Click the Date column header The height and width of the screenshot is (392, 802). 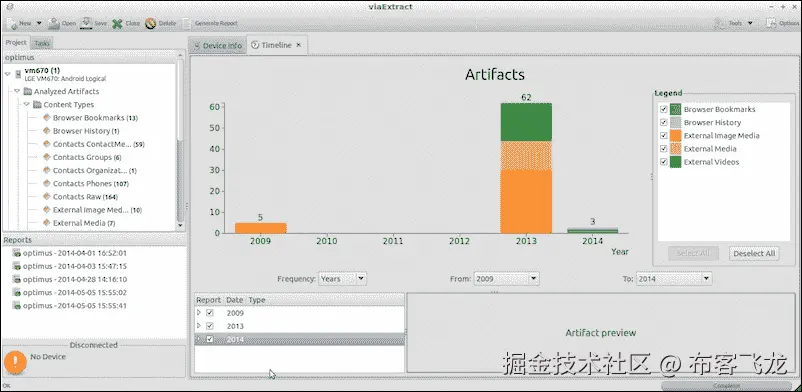coord(235,300)
